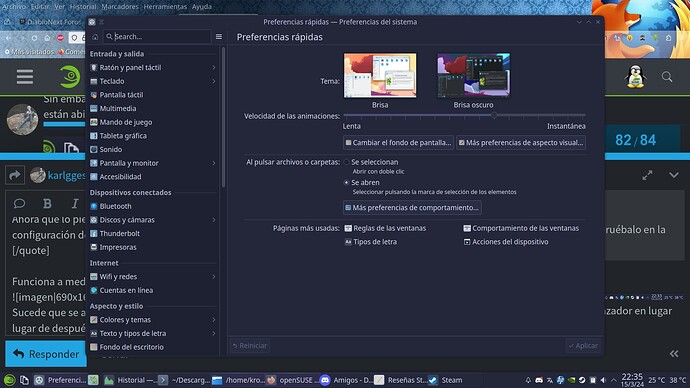Select Discos y cámaras entry
This screenshot has height=388, width=690.
click(153, 220)
